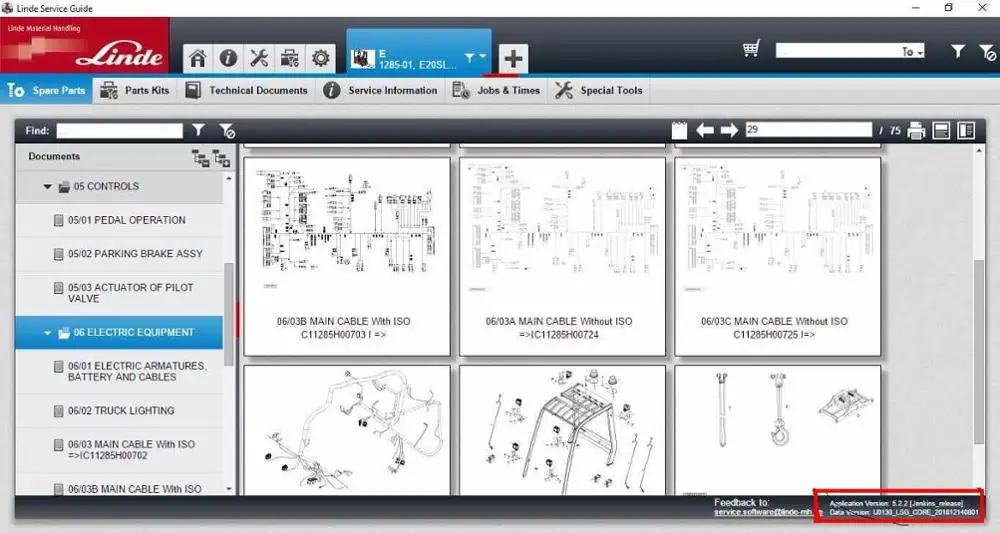Select the 05 CONTROLS folder

(x=119, y=187)
